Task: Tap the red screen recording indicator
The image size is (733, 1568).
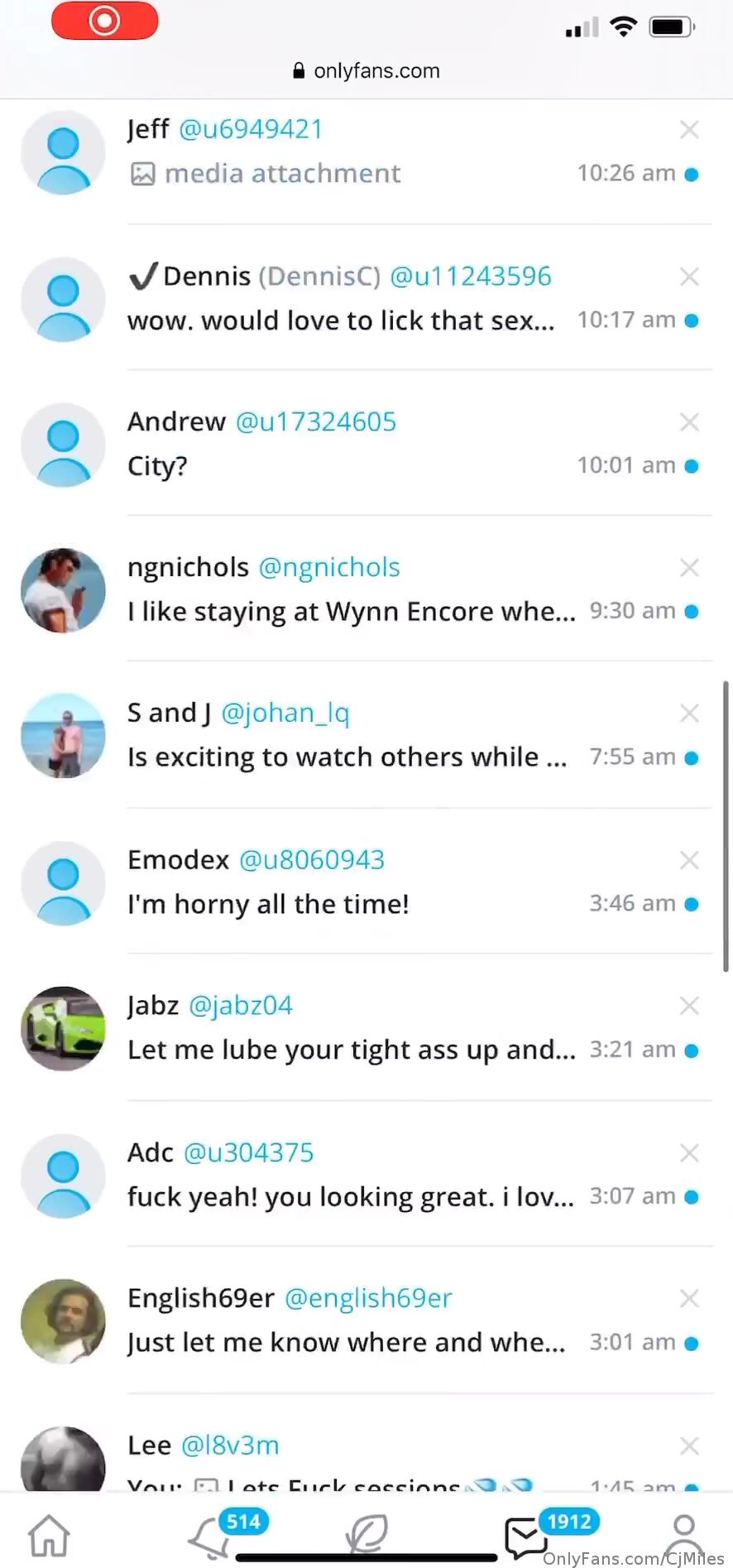Action: pos(105,21)
